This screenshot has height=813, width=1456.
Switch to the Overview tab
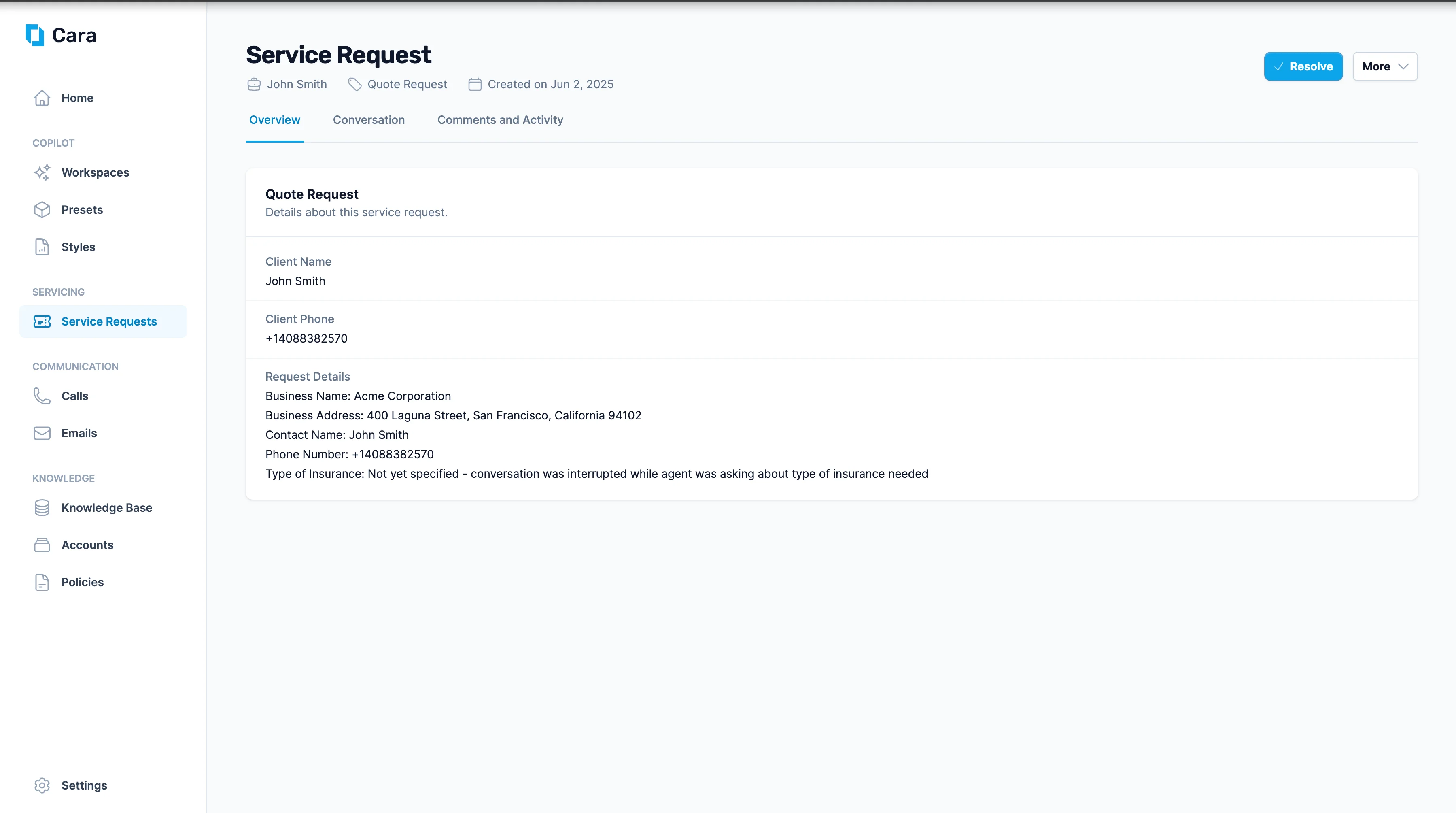point(275,120)
